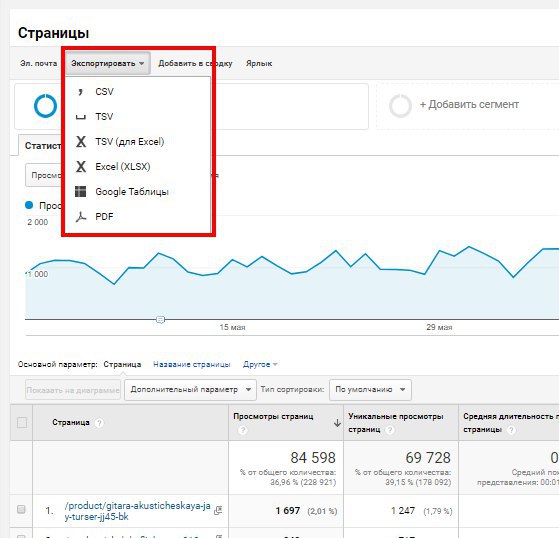The image size is (559, 538).
Task: Click the grey add-segment circle icon
Action: (400, 106)
